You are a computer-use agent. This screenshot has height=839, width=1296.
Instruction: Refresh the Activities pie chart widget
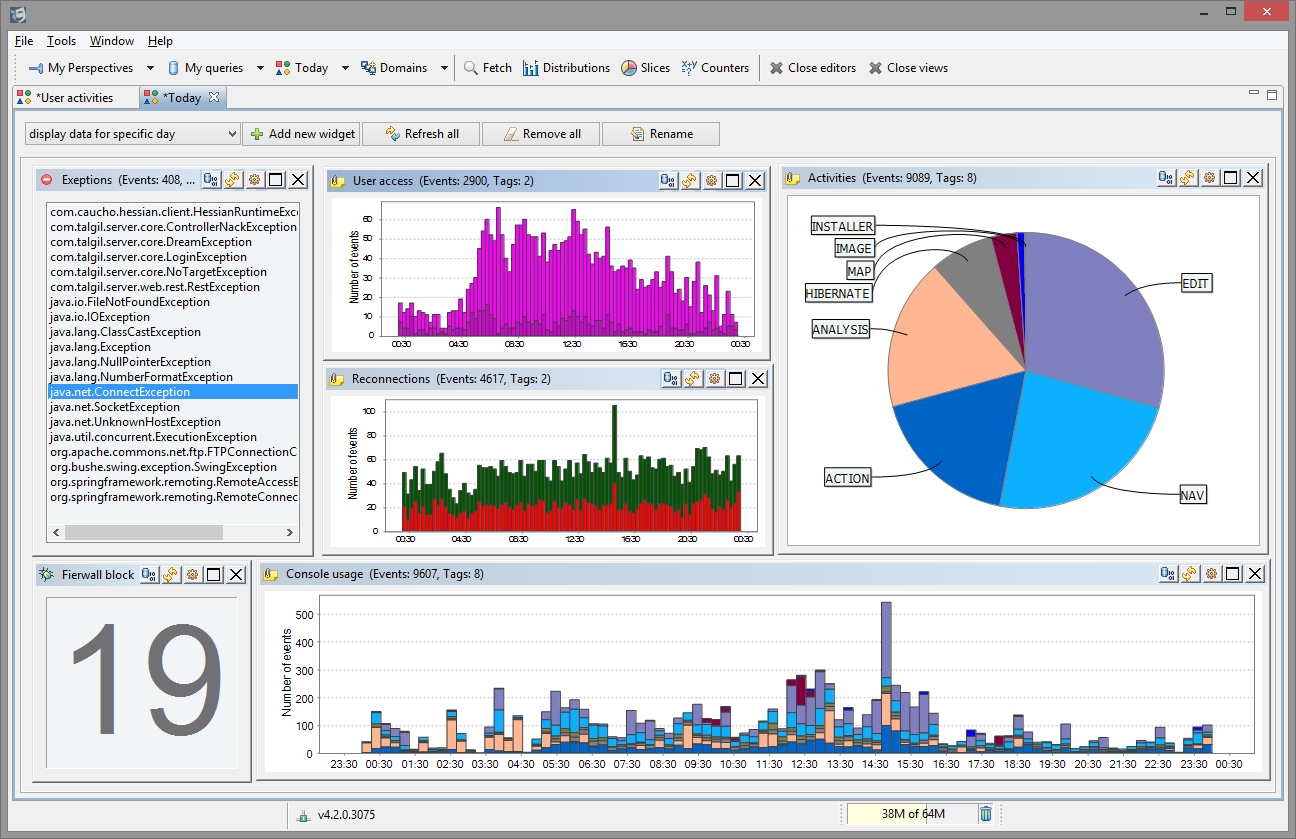click(x=1188, y=178)
